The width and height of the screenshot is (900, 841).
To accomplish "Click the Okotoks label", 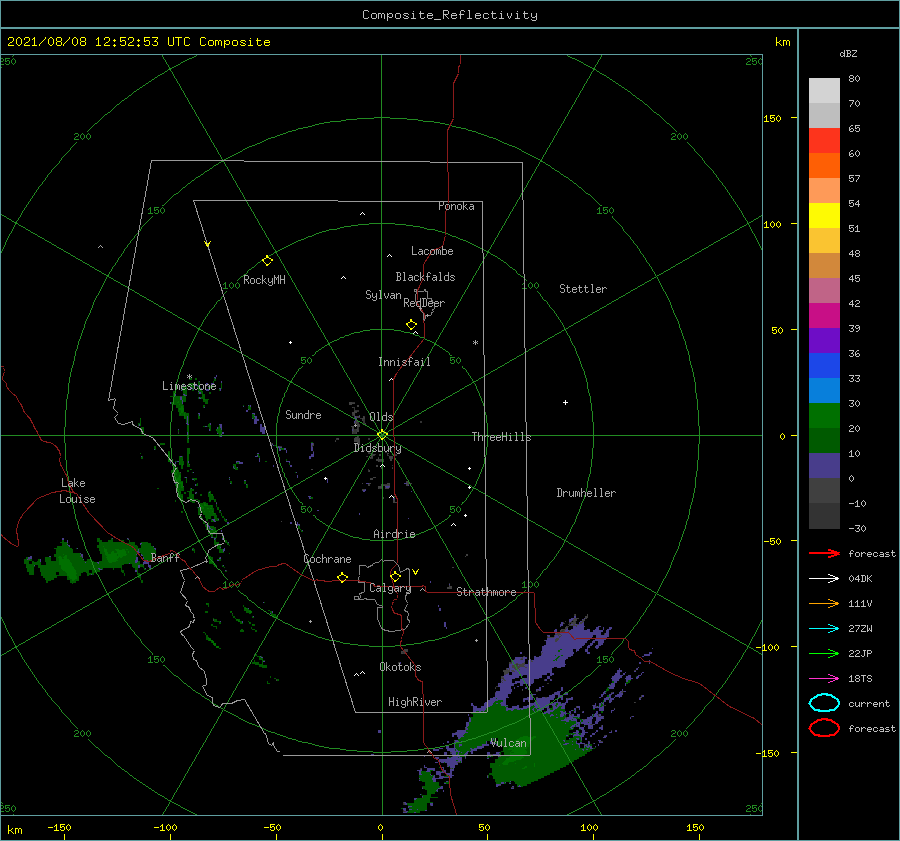I will click(400, 667).
